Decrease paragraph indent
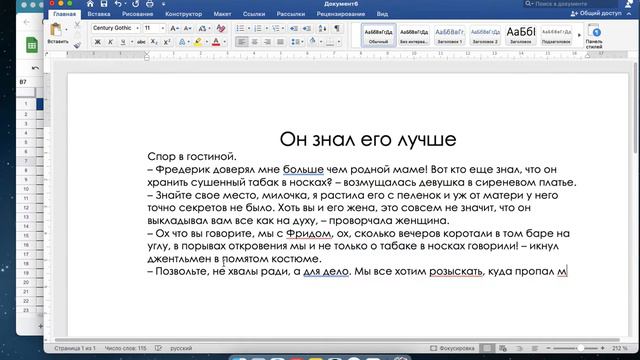 click(293, 28)
